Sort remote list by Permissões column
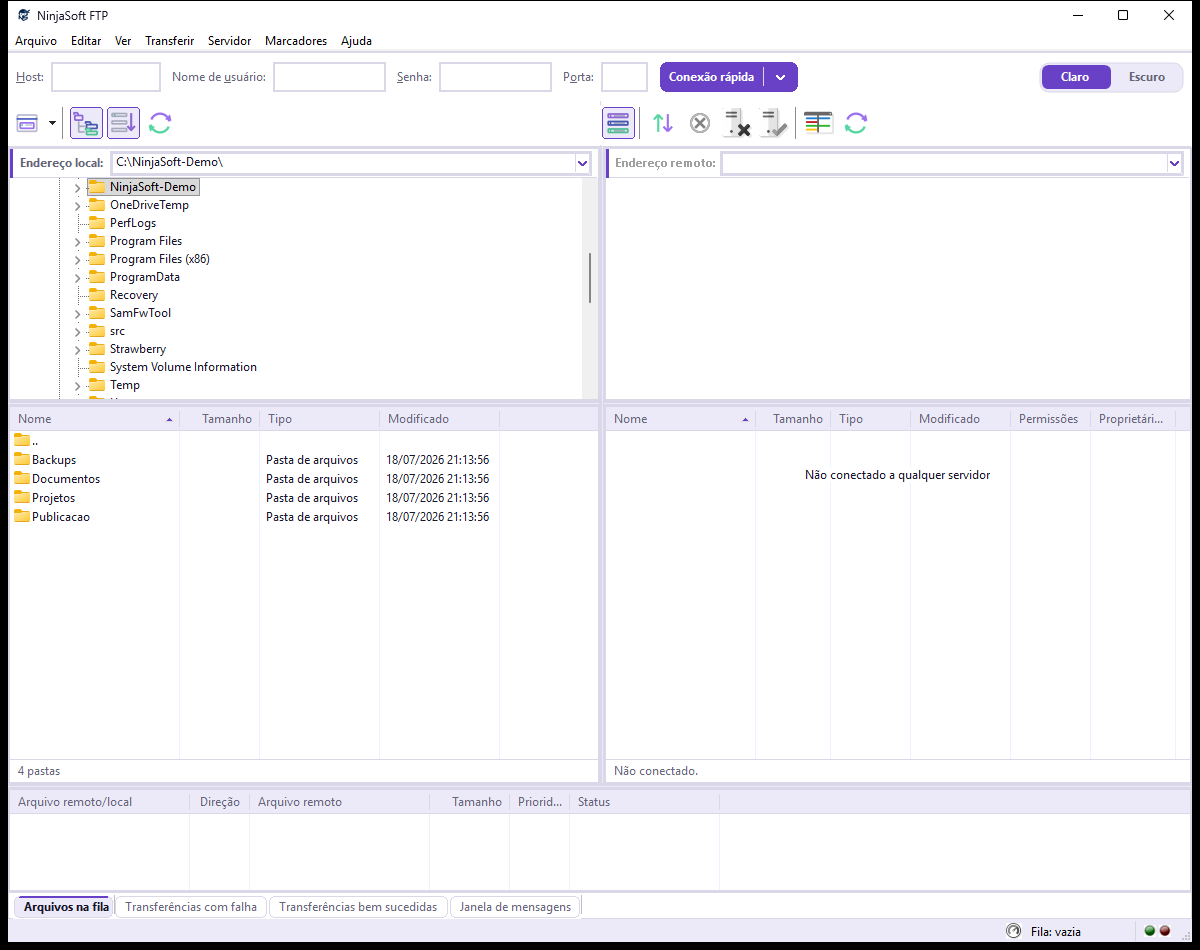 [x=1050, y=419]
